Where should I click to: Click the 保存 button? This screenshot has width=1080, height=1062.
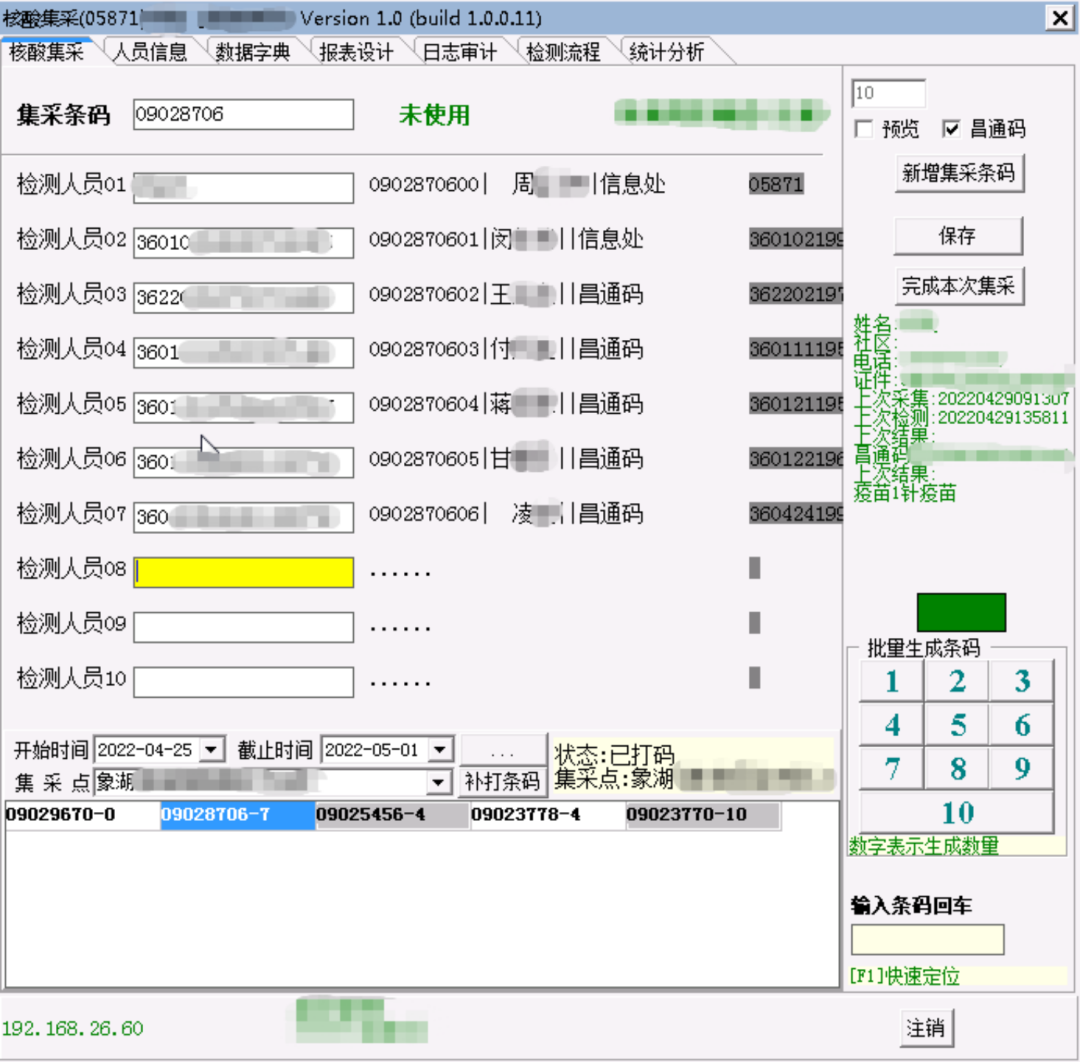pos(958,236)
